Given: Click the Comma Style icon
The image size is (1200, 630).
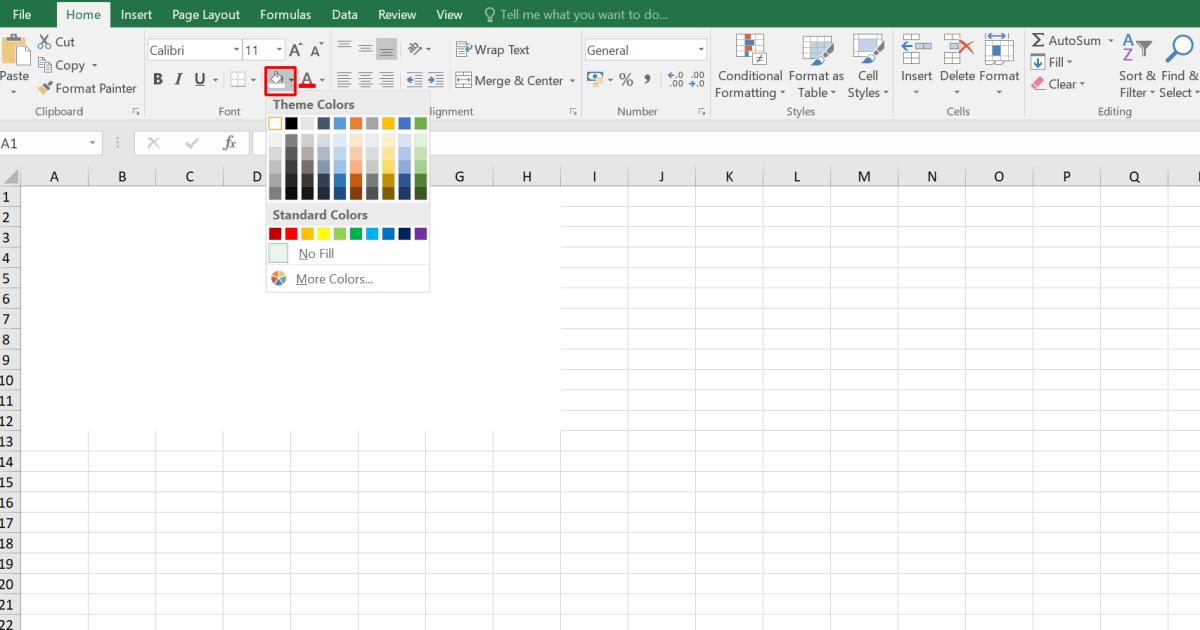Looking at the screenshot, I should [648, 79].
